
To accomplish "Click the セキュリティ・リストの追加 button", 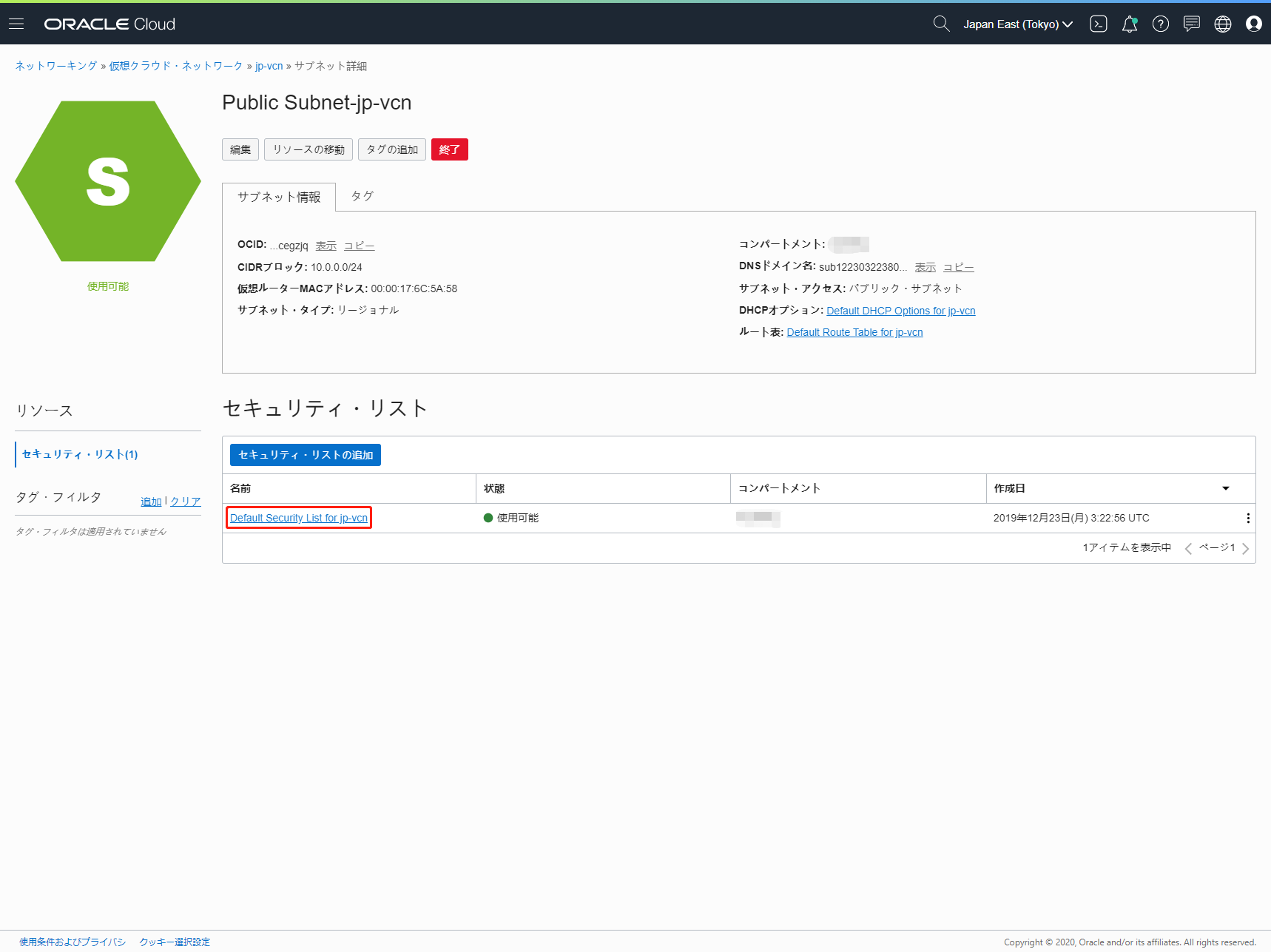I will point(306,455).
